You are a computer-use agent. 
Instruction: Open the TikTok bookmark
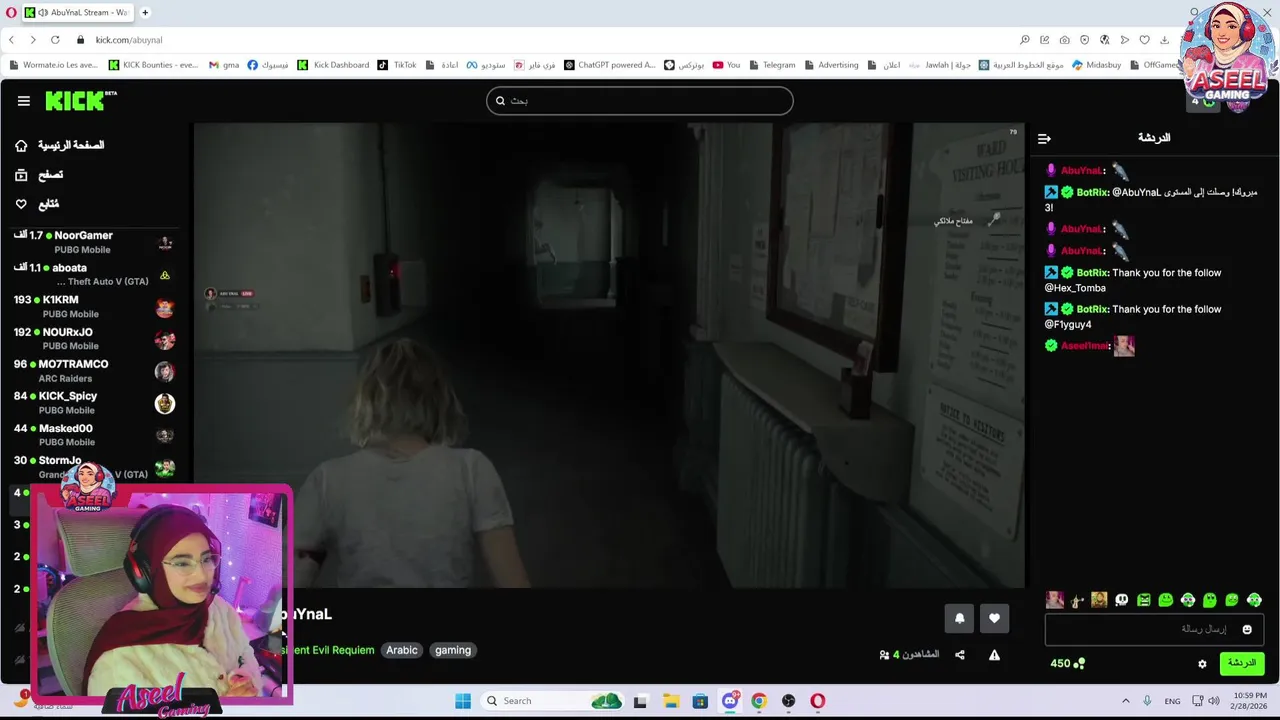[x=397, y=65]
